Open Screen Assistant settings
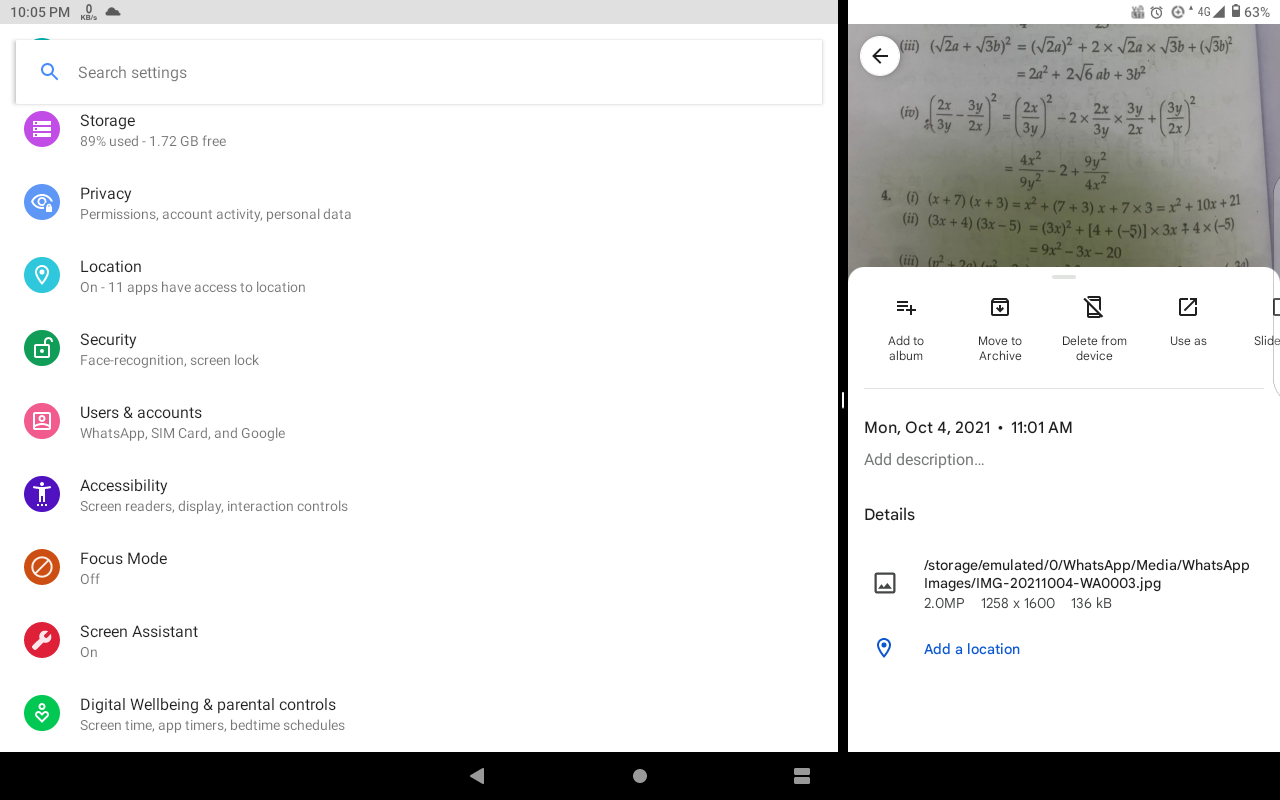The width and height of the screenshot is (1280, 800). click(419, 641)
